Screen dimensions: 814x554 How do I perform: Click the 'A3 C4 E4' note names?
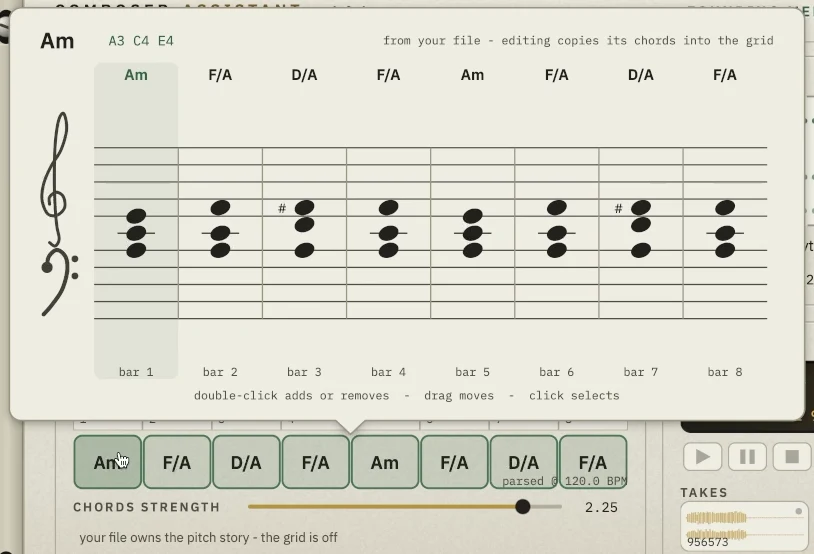point(141,40)
